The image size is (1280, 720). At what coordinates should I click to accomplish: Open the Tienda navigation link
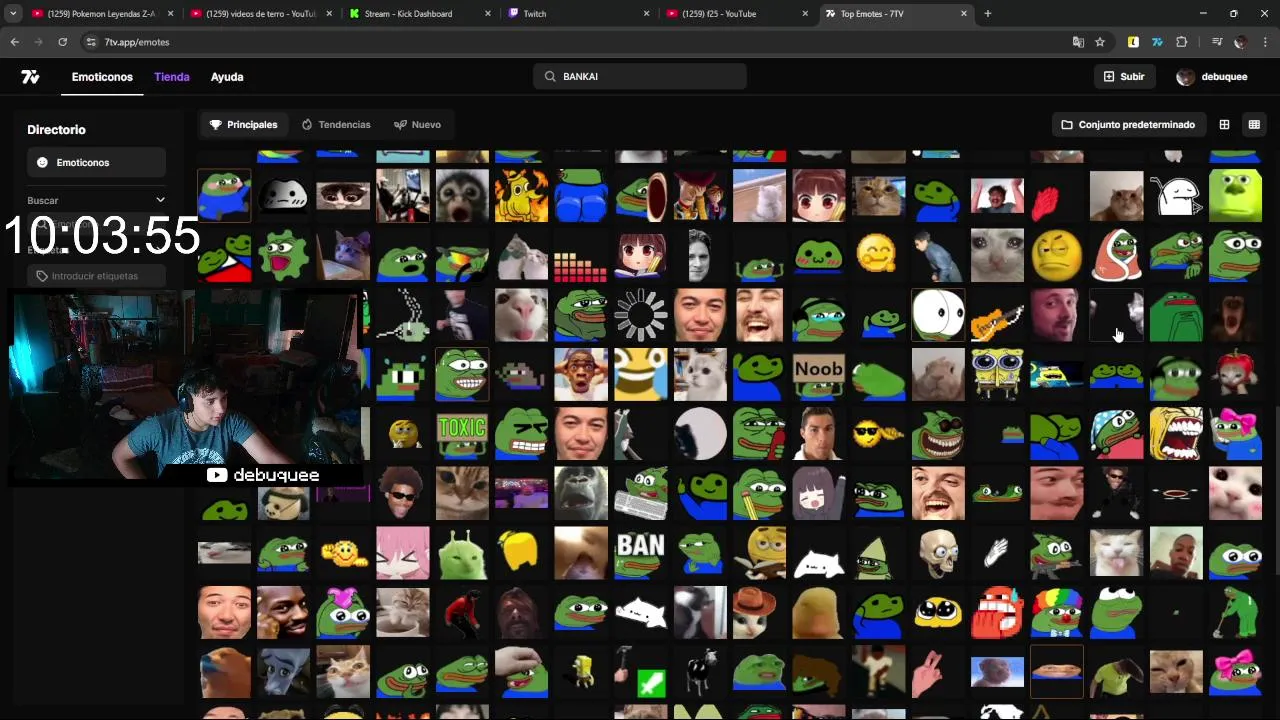click(x=172, y=77)
